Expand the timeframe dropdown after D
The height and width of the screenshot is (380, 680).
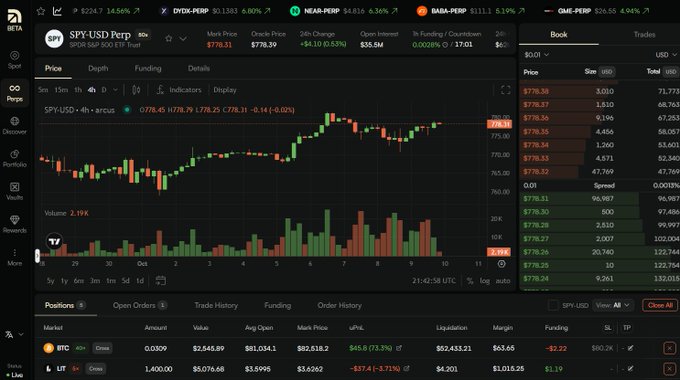coord(115,90)
